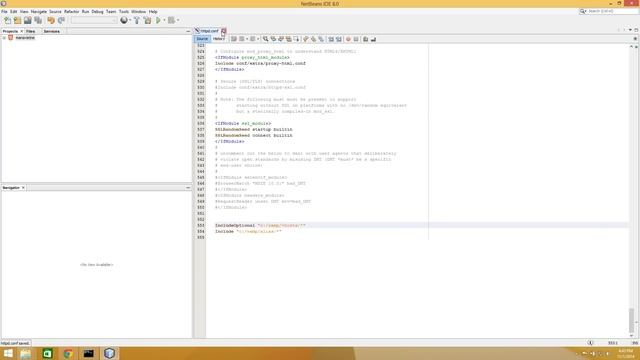
Task: Click the Build Project hammer icon
Action: tap(137, 20)
